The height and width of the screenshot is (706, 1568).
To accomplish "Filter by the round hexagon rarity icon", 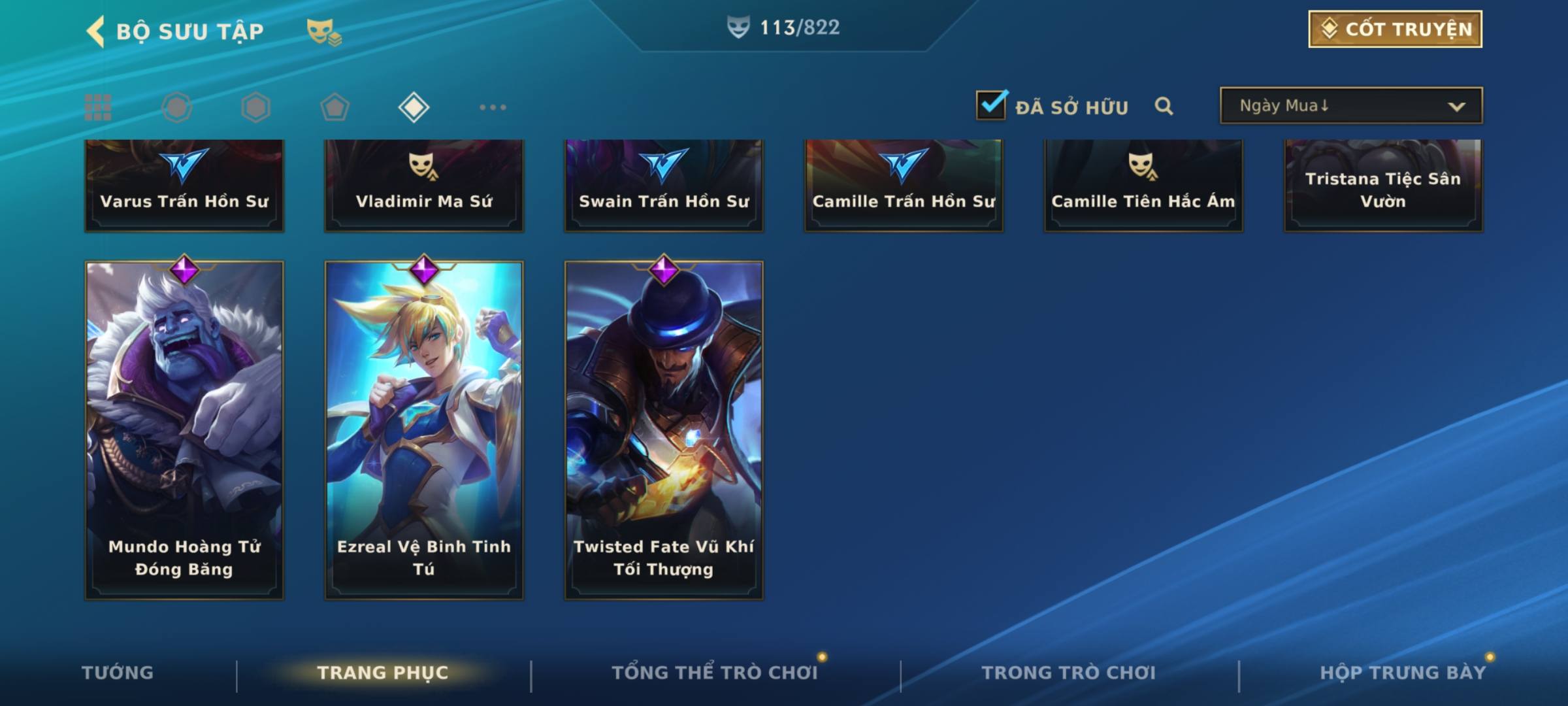I will (x=176, y=107).
